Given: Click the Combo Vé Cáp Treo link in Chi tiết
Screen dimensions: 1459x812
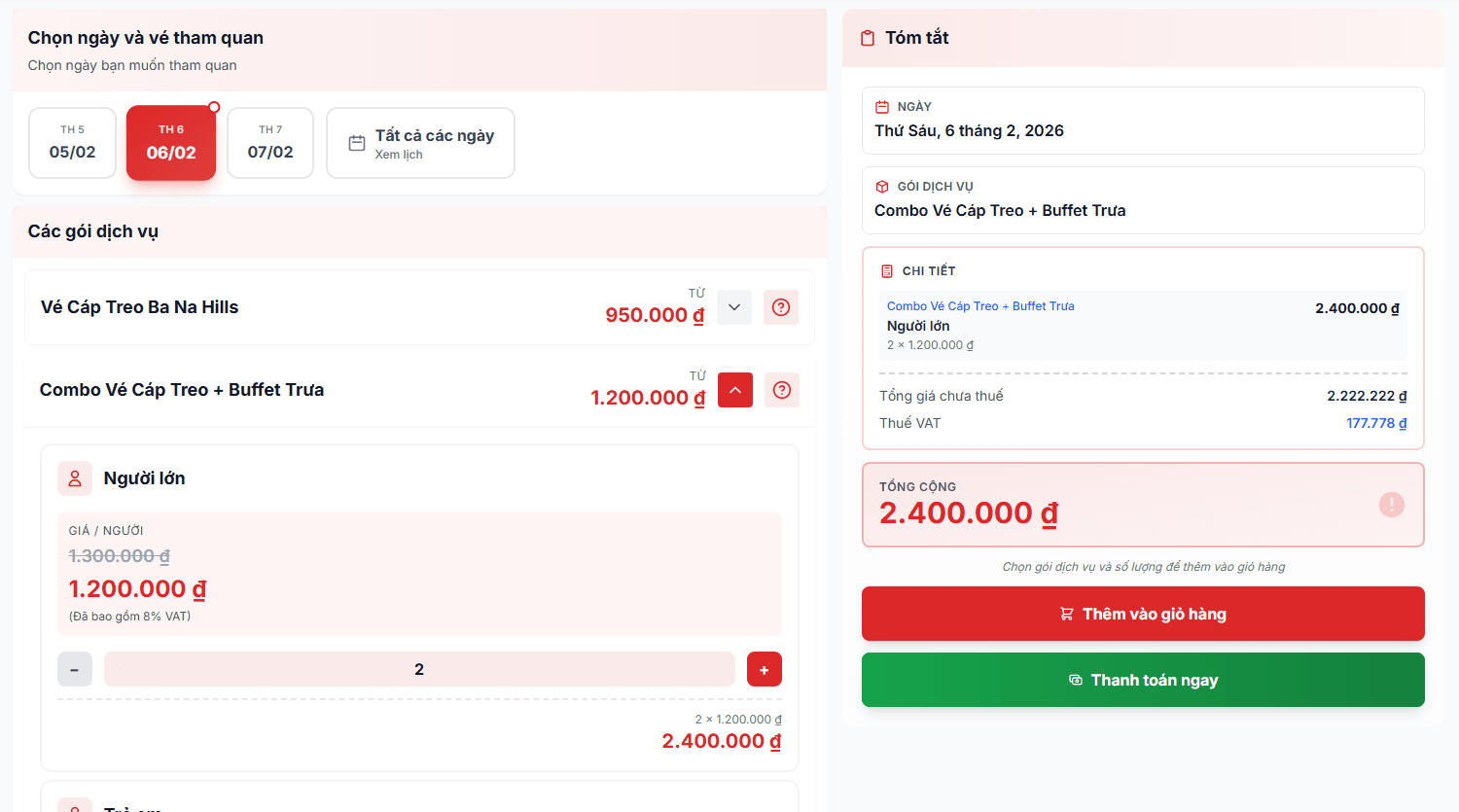Looking at the screenshot, I should click(x=980, y=306).
